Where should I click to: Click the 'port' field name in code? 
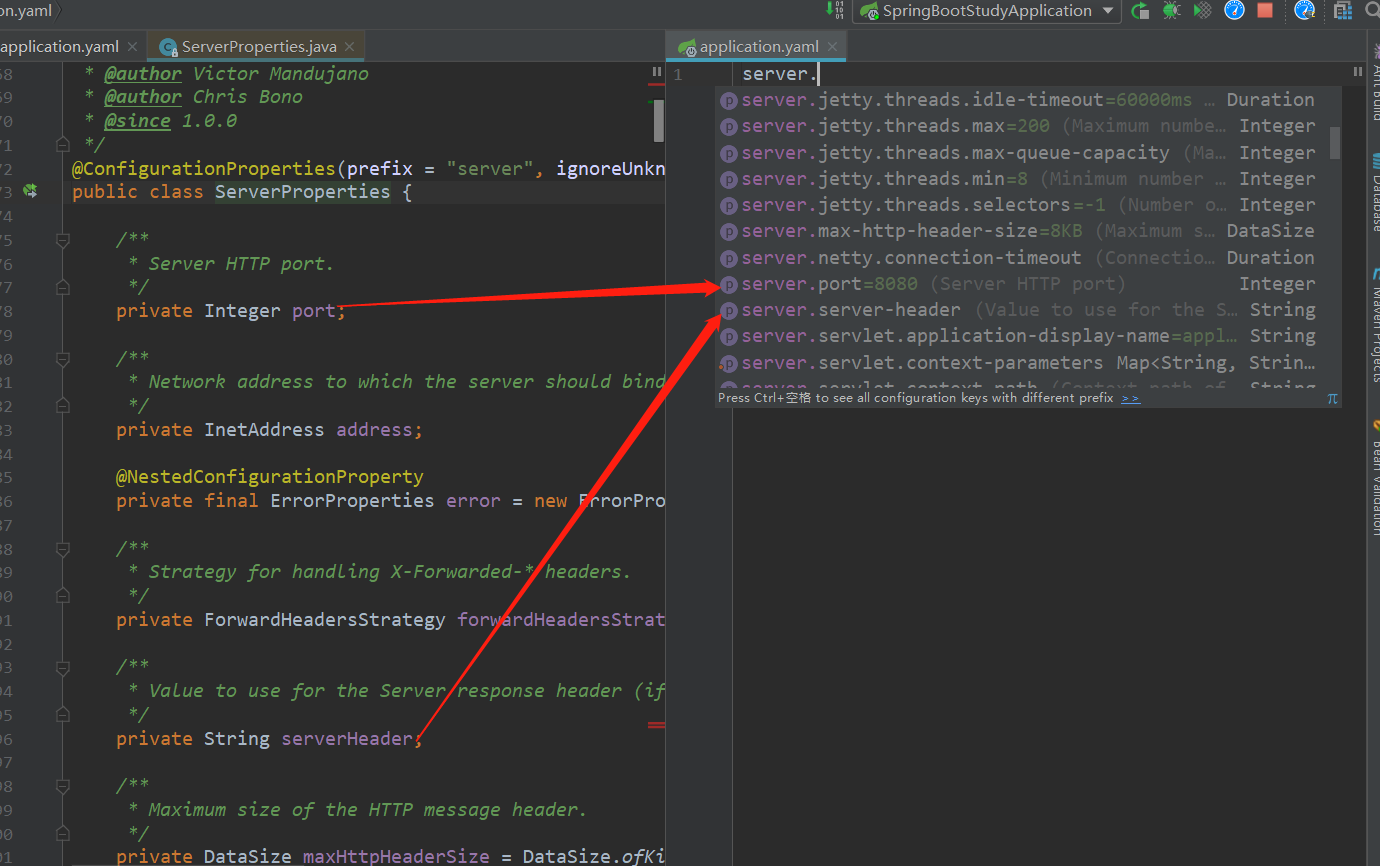tap(314, 311)
